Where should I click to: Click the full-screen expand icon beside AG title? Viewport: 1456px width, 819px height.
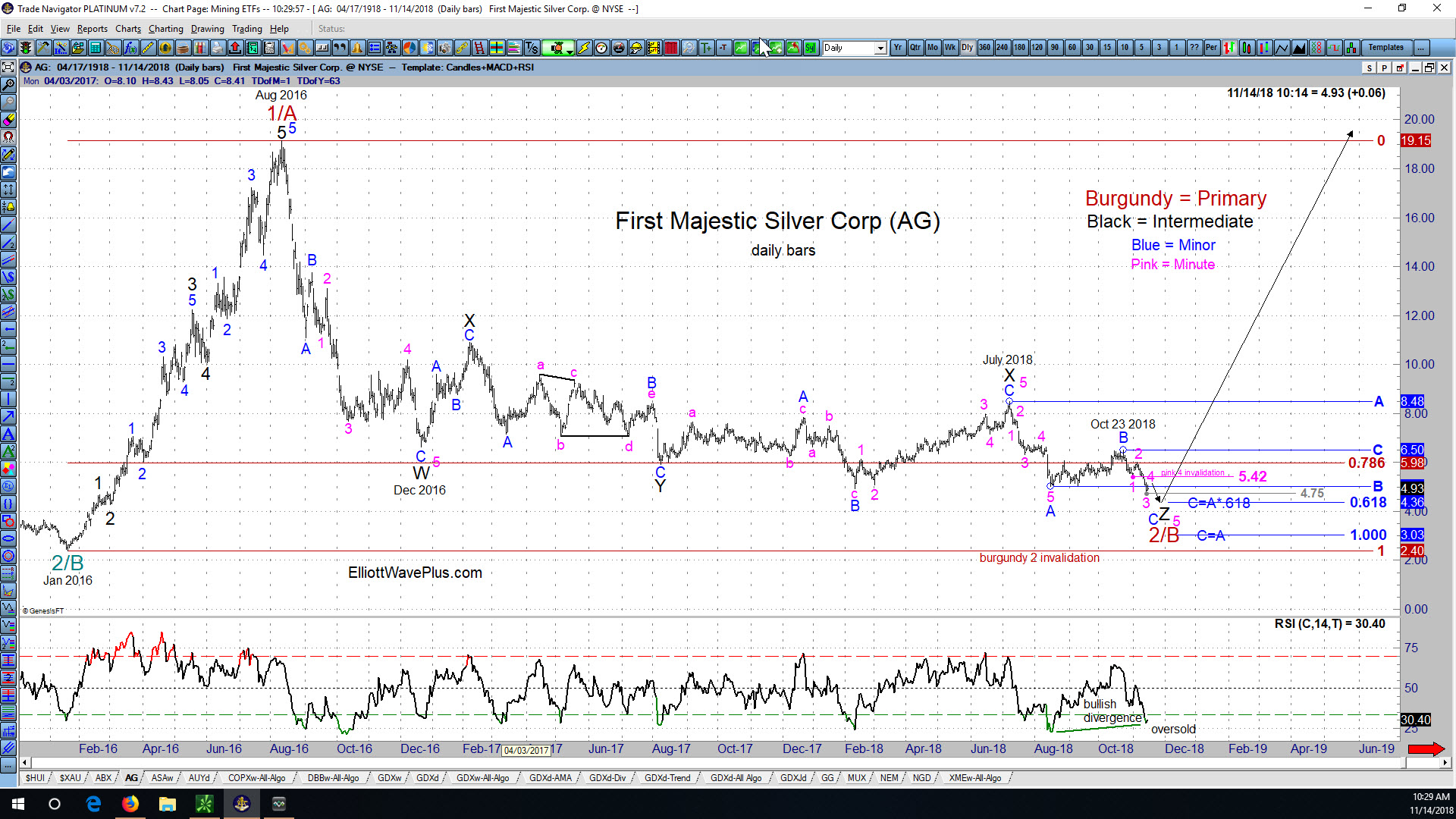8,67
